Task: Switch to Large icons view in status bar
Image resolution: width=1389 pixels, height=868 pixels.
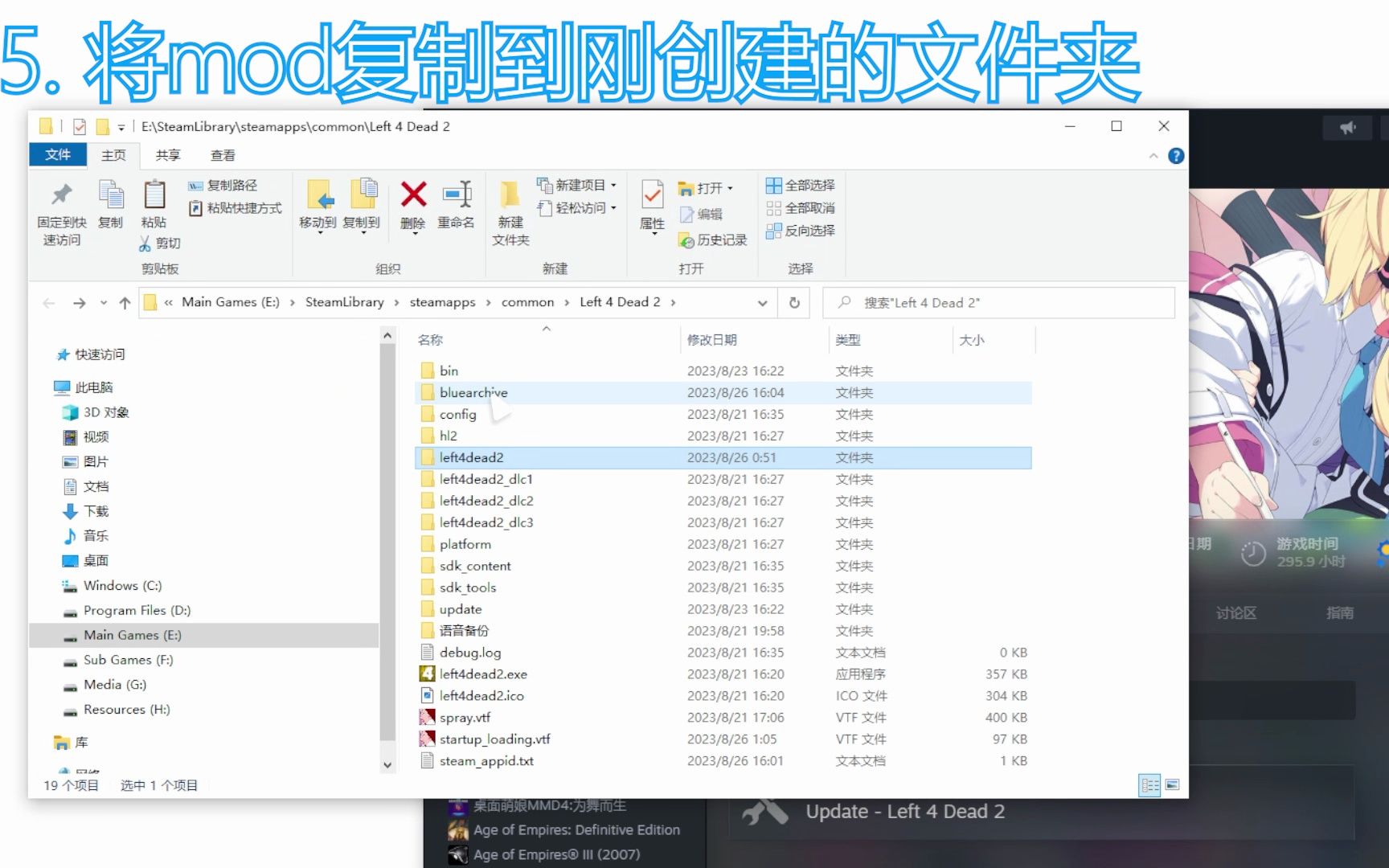Action: 1173,785
